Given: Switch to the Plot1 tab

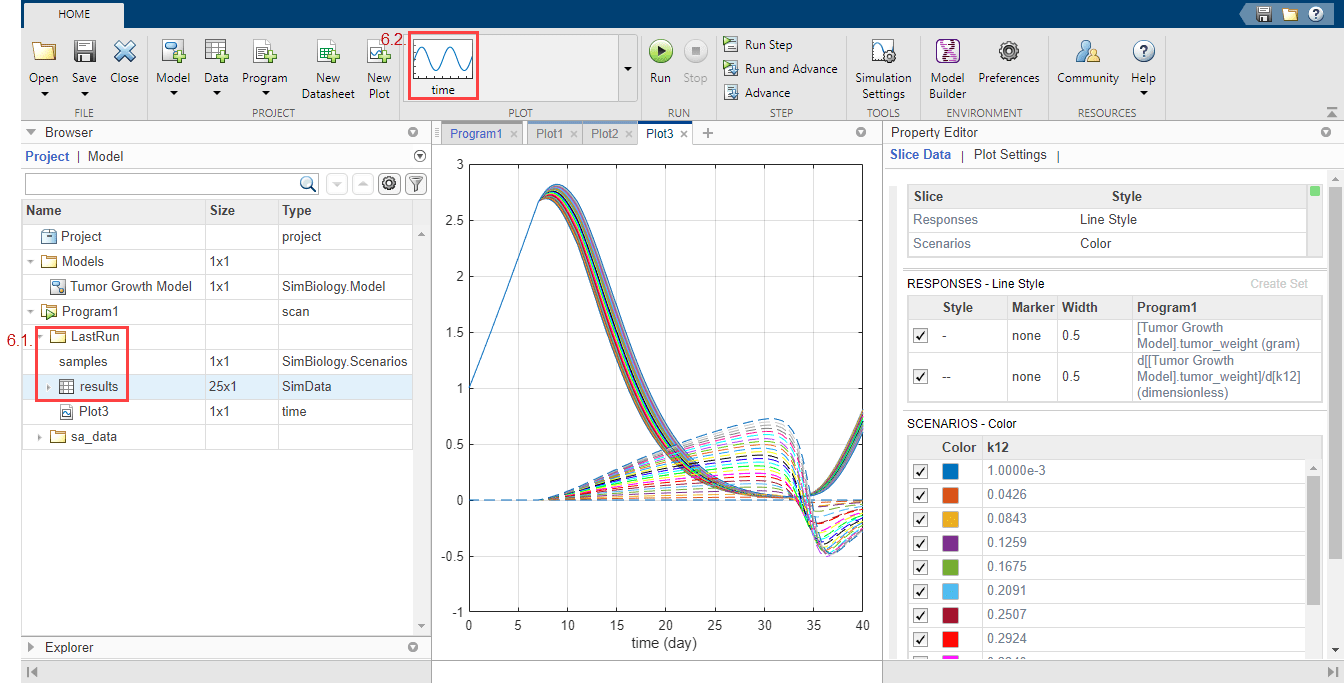Looking at the screenshot, I should click(x=549, y=133).
